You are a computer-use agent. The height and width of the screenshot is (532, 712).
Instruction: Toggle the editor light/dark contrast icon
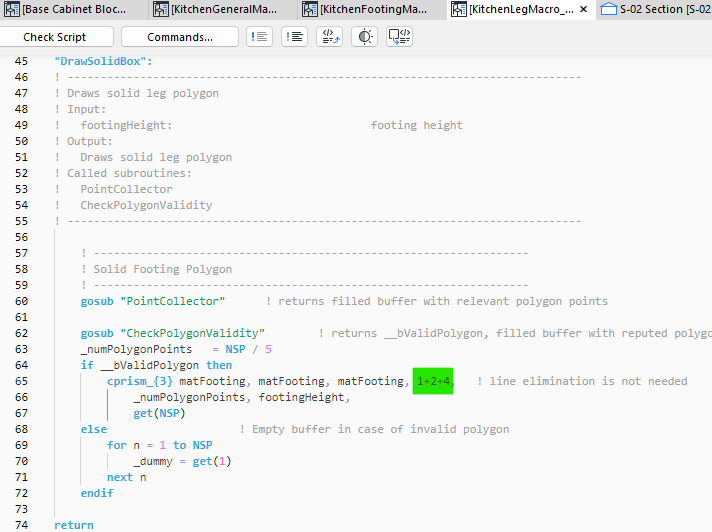(x=365, y=37)
